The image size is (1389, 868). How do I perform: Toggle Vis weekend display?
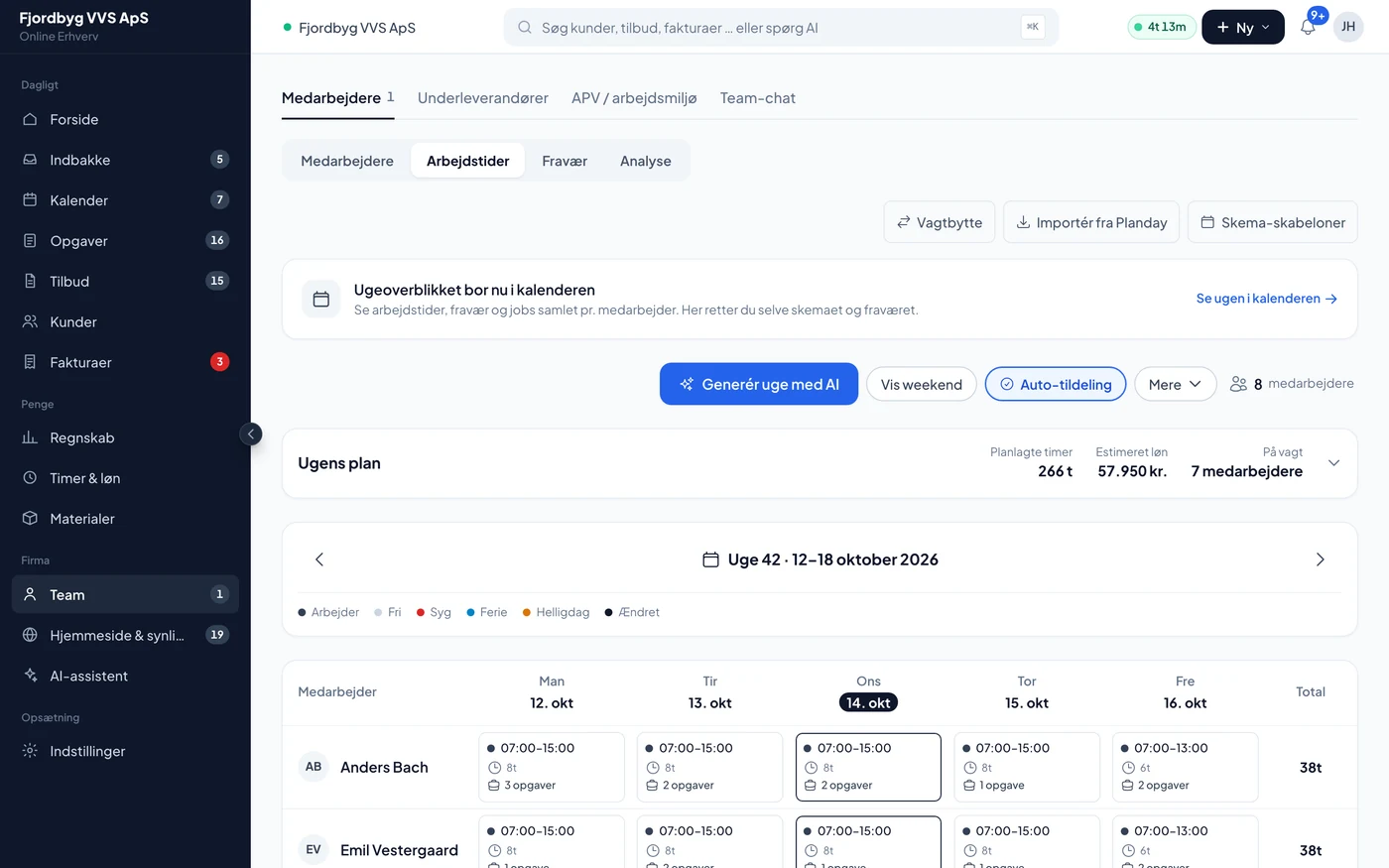(921, 384)
